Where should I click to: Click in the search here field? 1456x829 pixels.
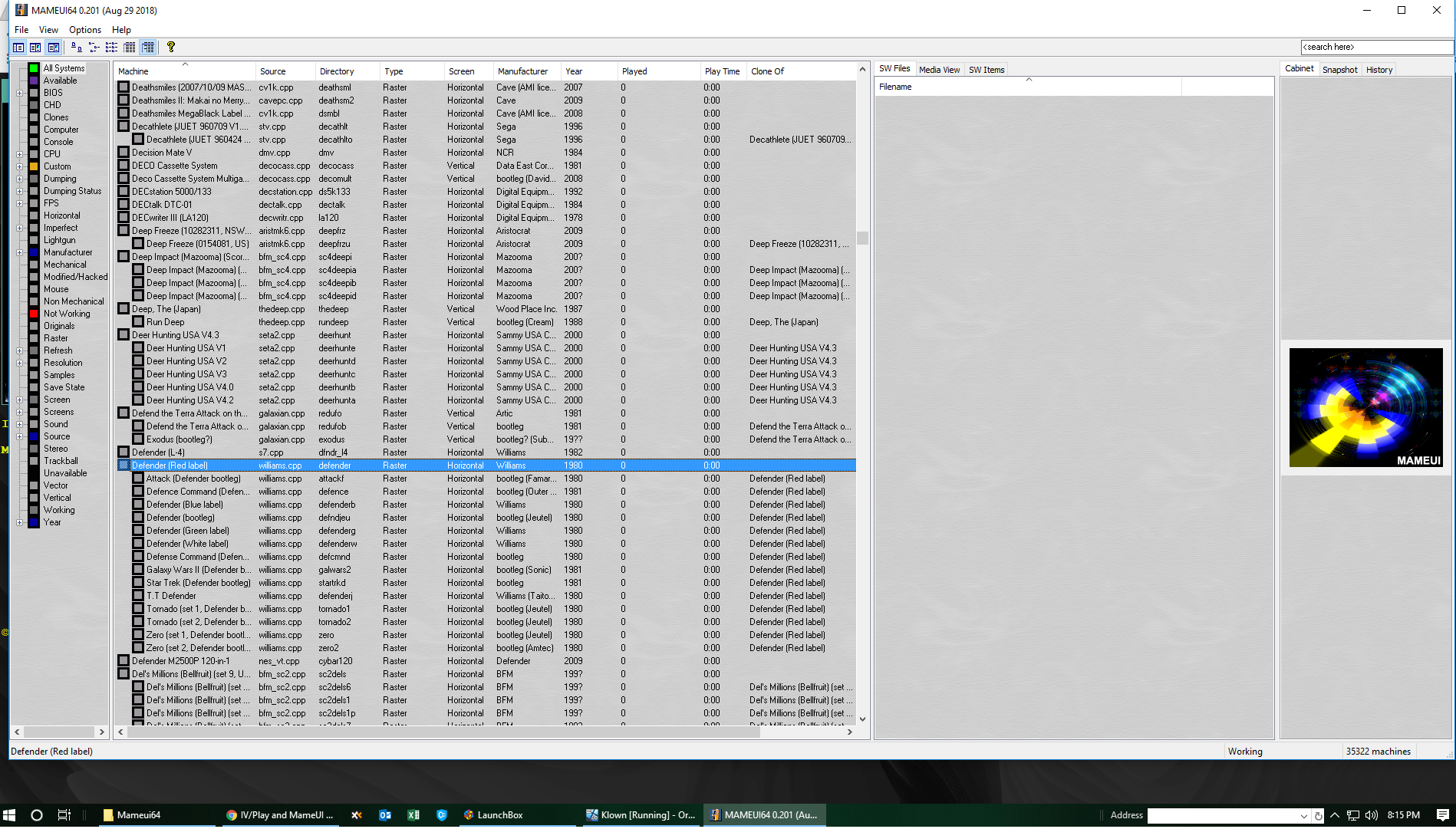[1376, 48]
